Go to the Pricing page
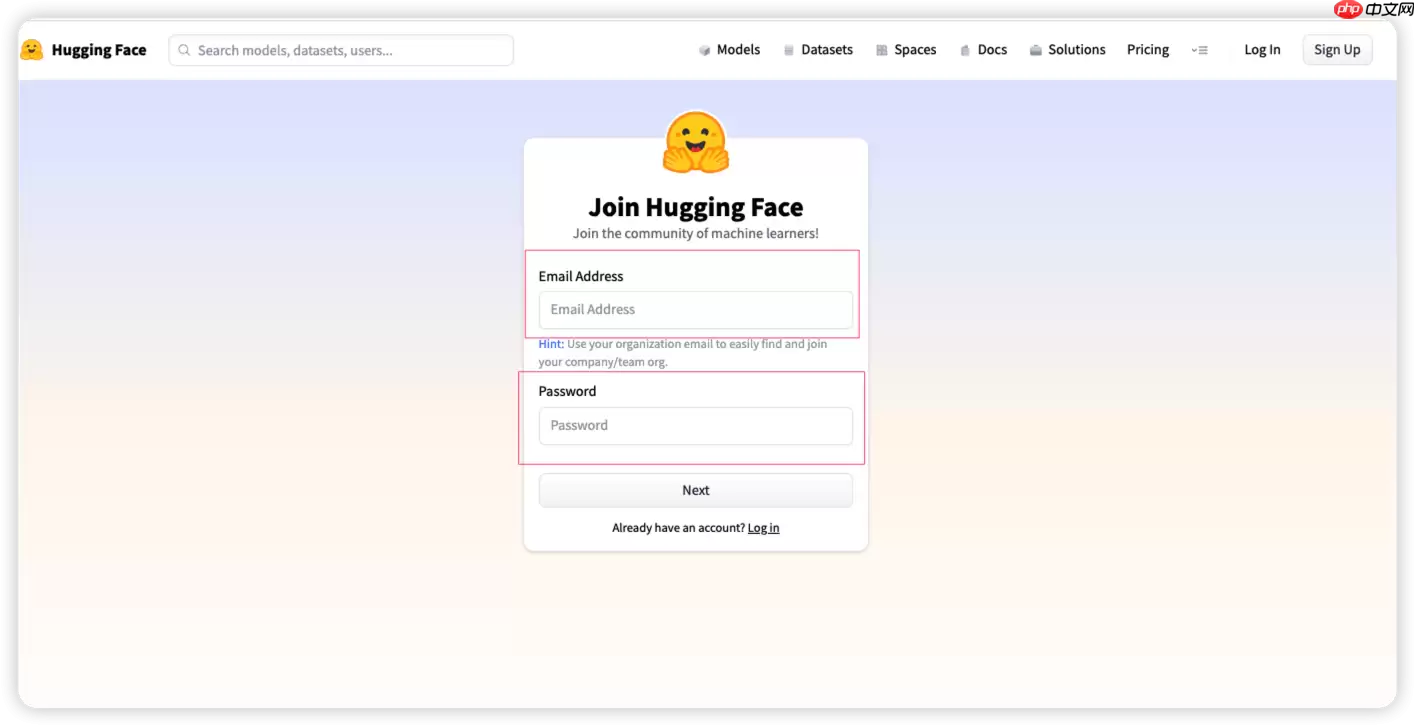Viewport: 1415px width, 726px height. click(x=1147, y=50)
